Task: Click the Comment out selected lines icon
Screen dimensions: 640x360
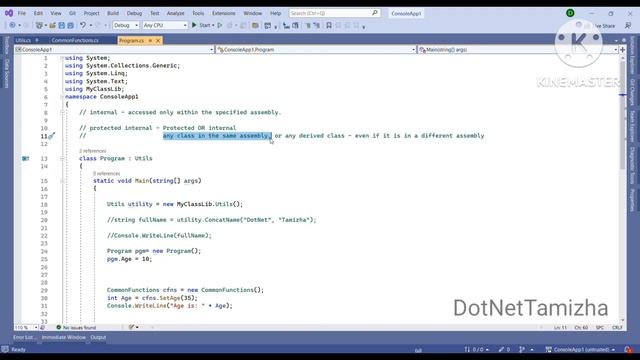Action: [308, 25]
